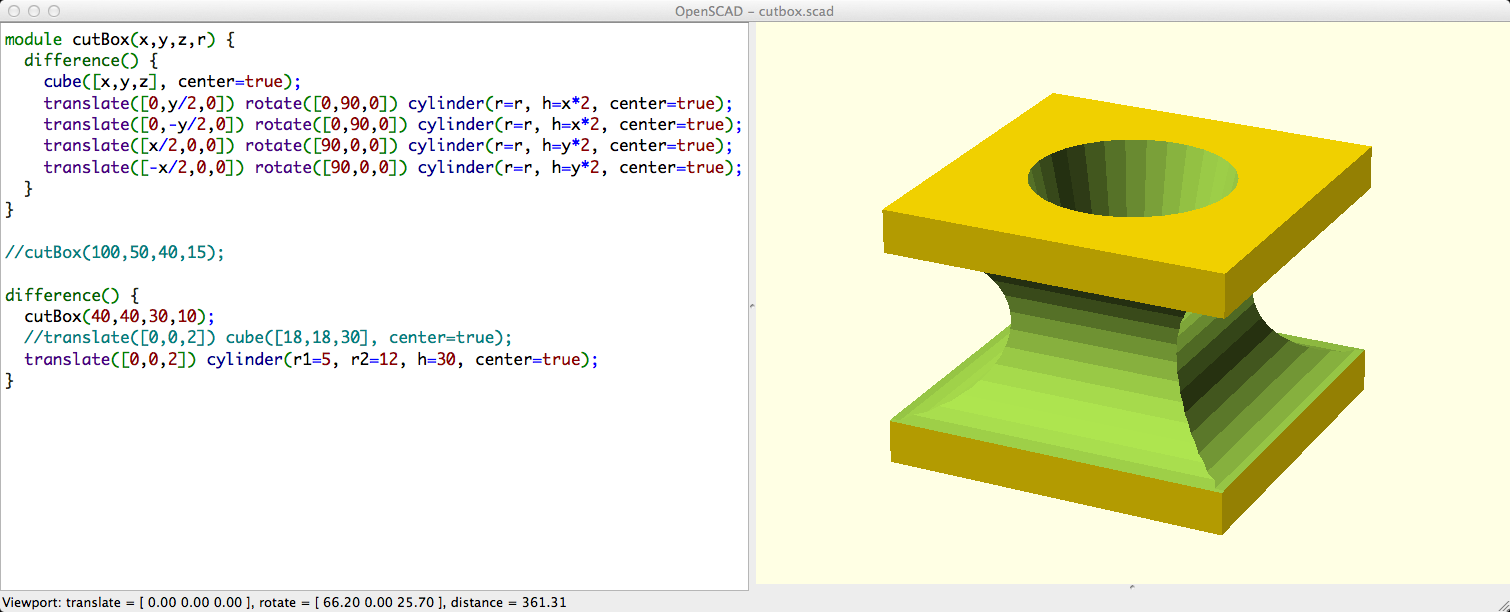This screenshot has width=1510, height=612.
Task: Click the 'translate([-x/2,0,0])' code line
Action: pos(393,167)
